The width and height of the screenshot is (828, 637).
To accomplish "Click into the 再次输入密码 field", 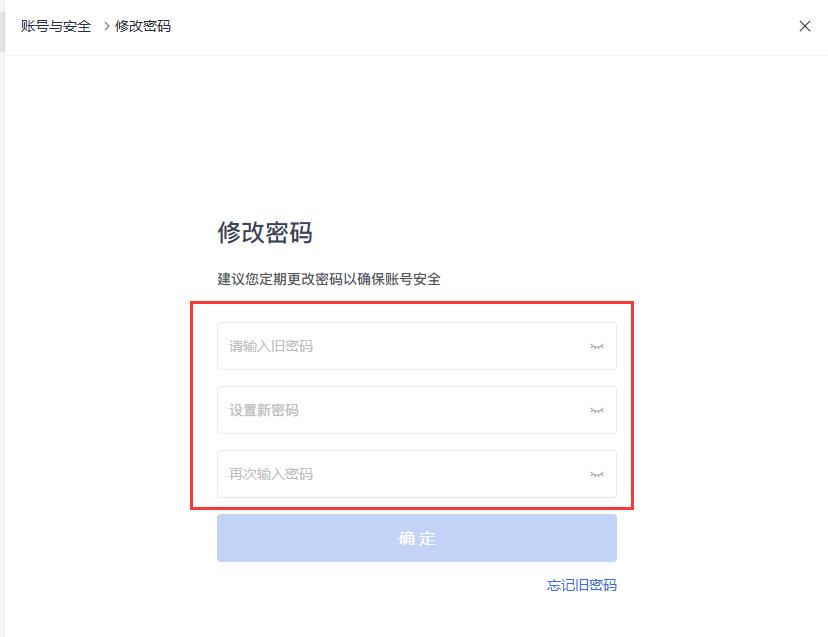I will click(x=400, y=474).
